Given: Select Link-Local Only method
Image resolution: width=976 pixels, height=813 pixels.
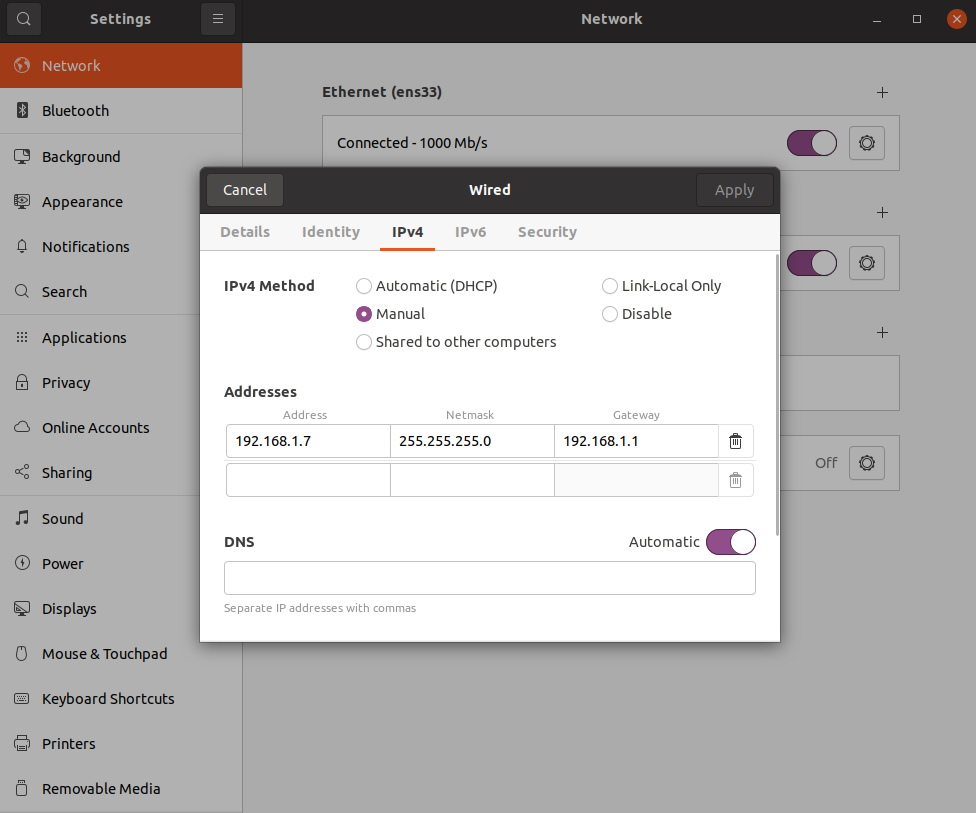Looking at the screenshot, I should pyautogui.click(x=661, y=286).
